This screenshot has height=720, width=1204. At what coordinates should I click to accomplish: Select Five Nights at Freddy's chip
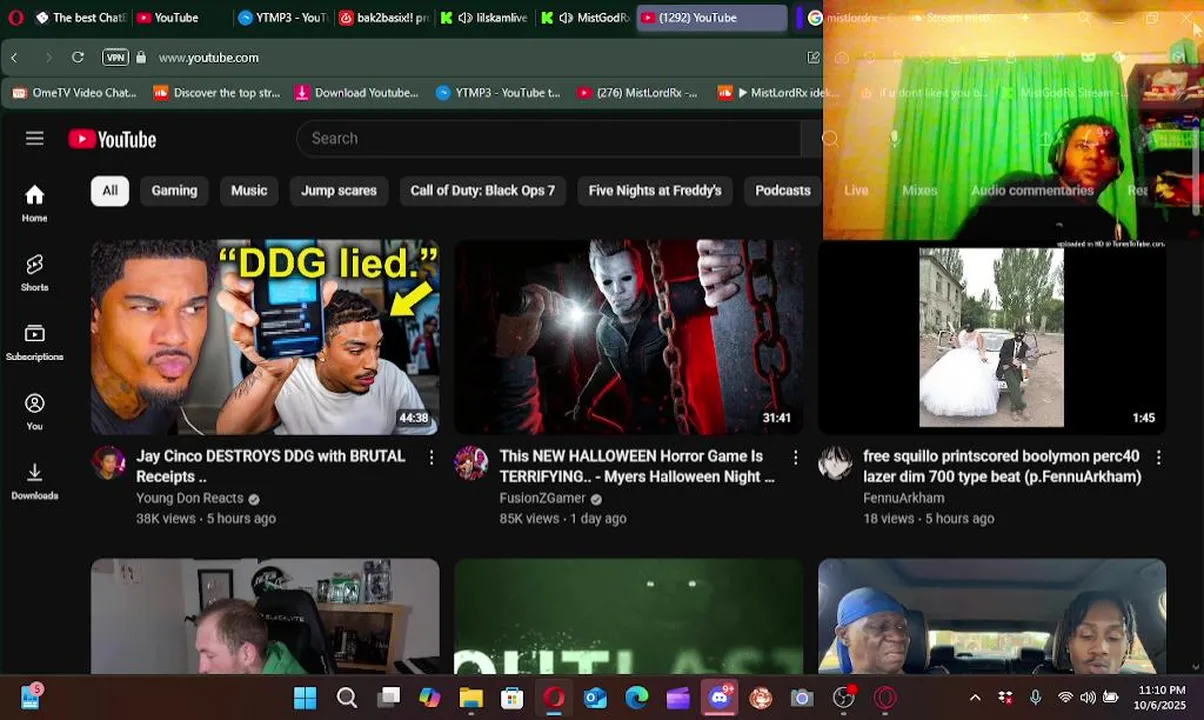pos(655,190)
